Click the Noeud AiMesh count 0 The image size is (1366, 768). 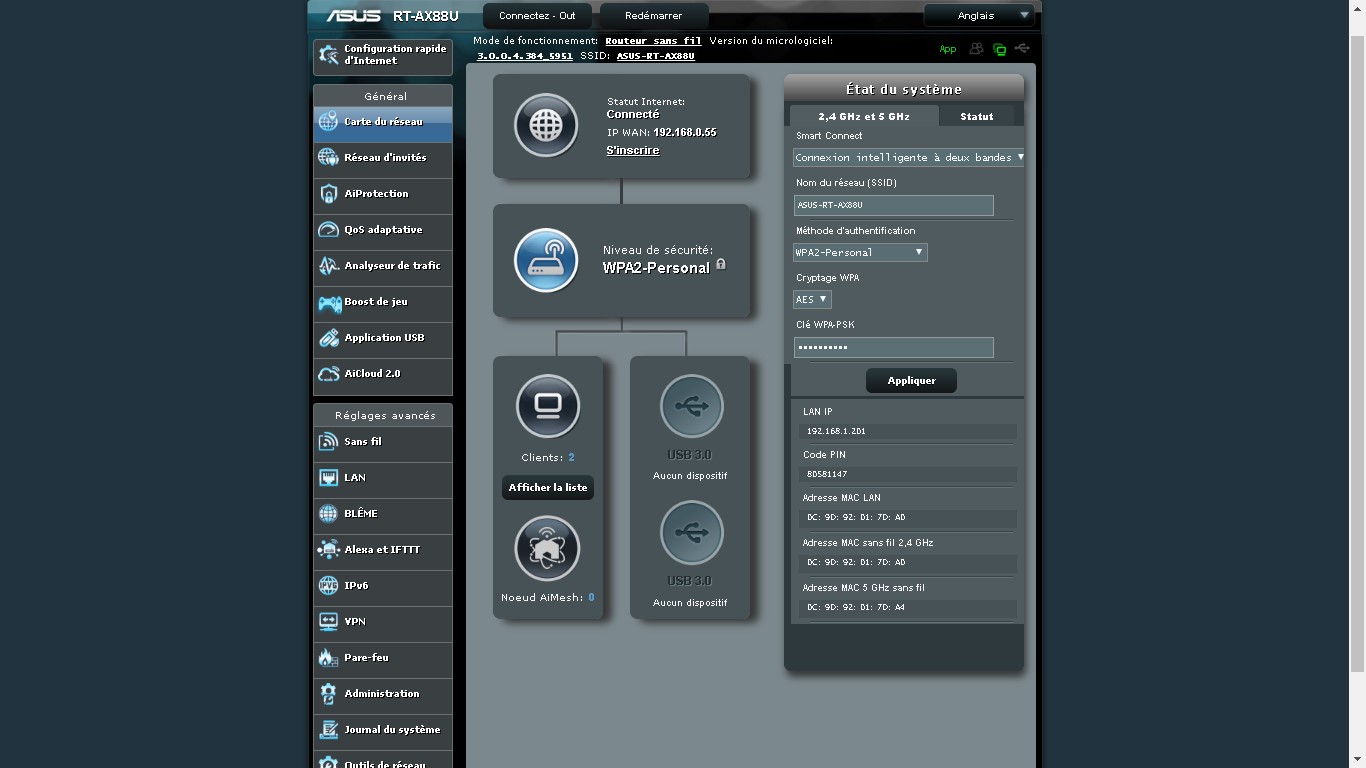[591, 597]
